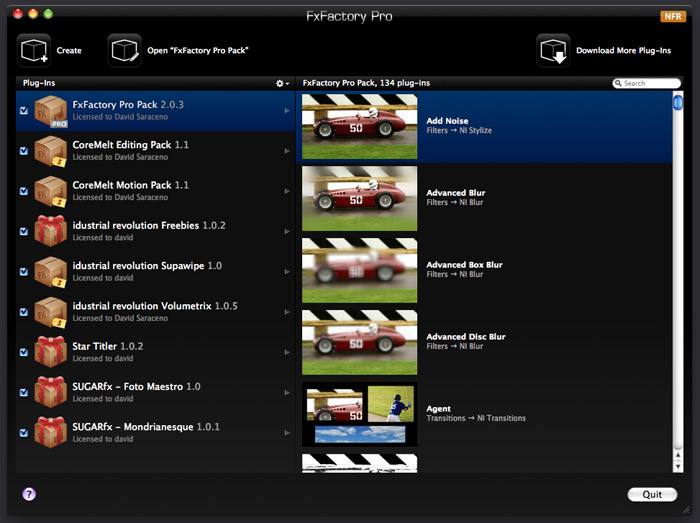Click the purple help question mark icon
Screen dimensions: 700x523
coord(28,494)
